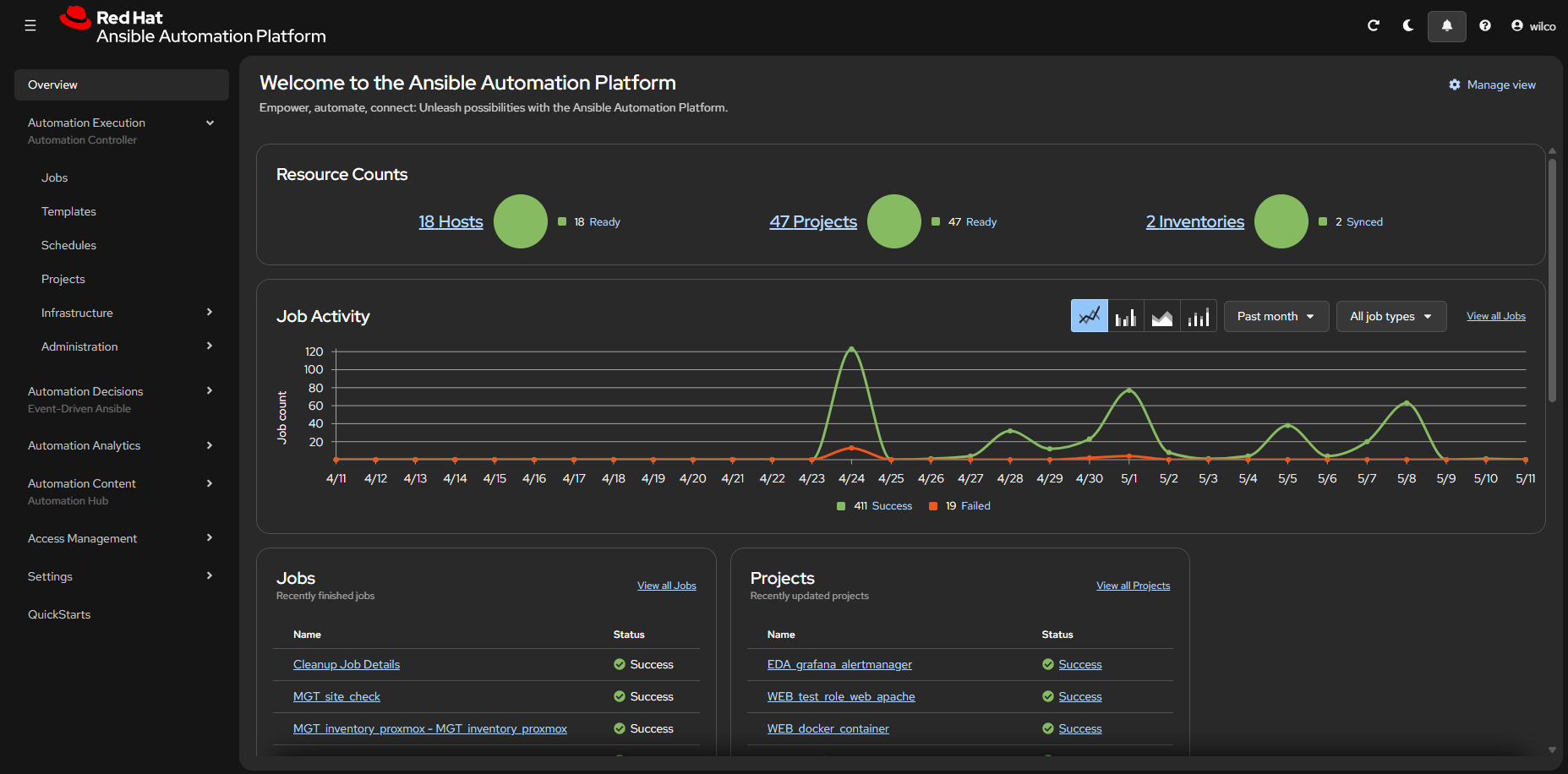Click the vertical scrollbar of the dashboard
1568x774 pixels.
(x=1552, y=279)
